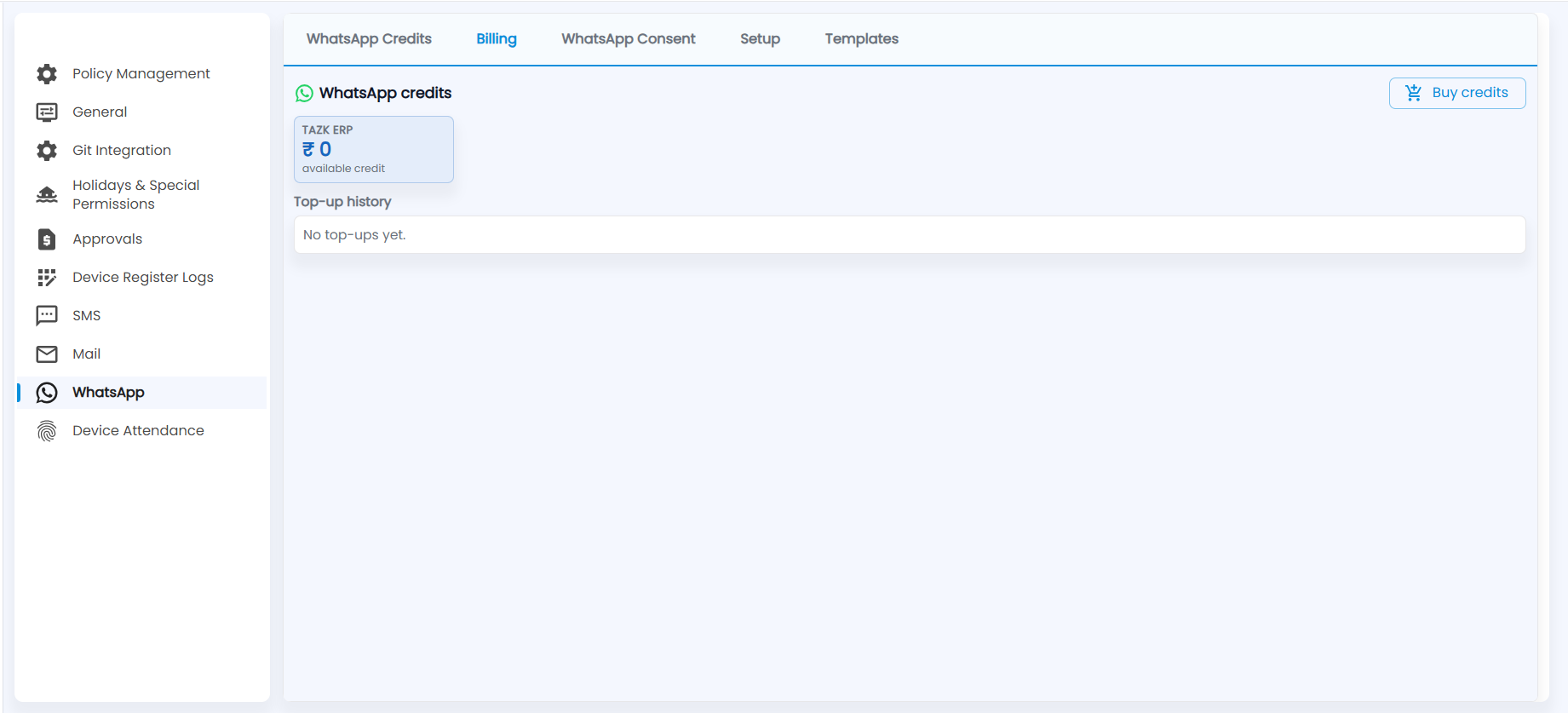Viewport: 1568px width, 713px height.
Task: Click the Device Register Logs icon
Action: pyautogui.click(x=47, y=278)
